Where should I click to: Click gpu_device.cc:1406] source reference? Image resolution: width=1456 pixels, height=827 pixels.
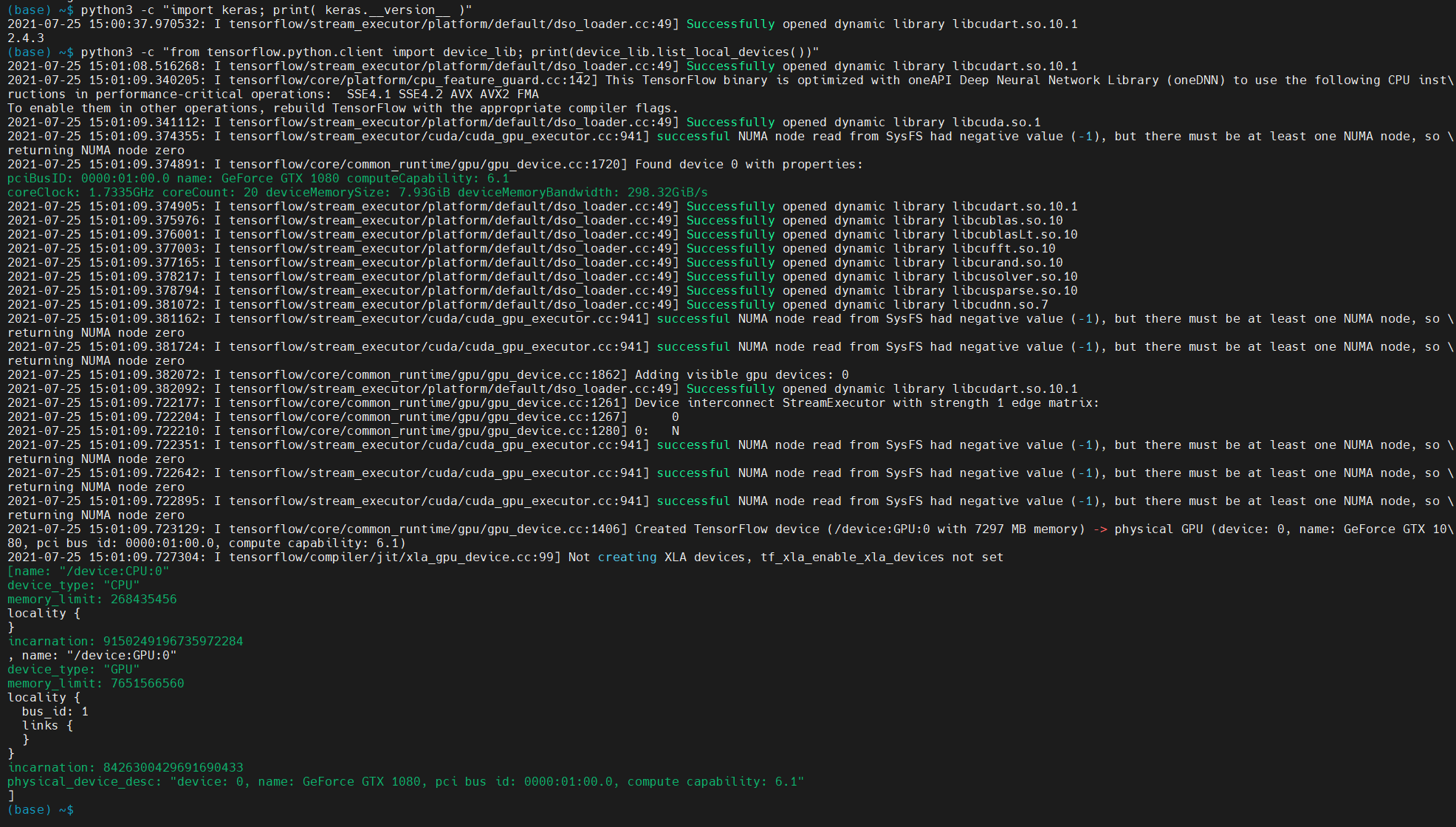click(x=557, y=529)
